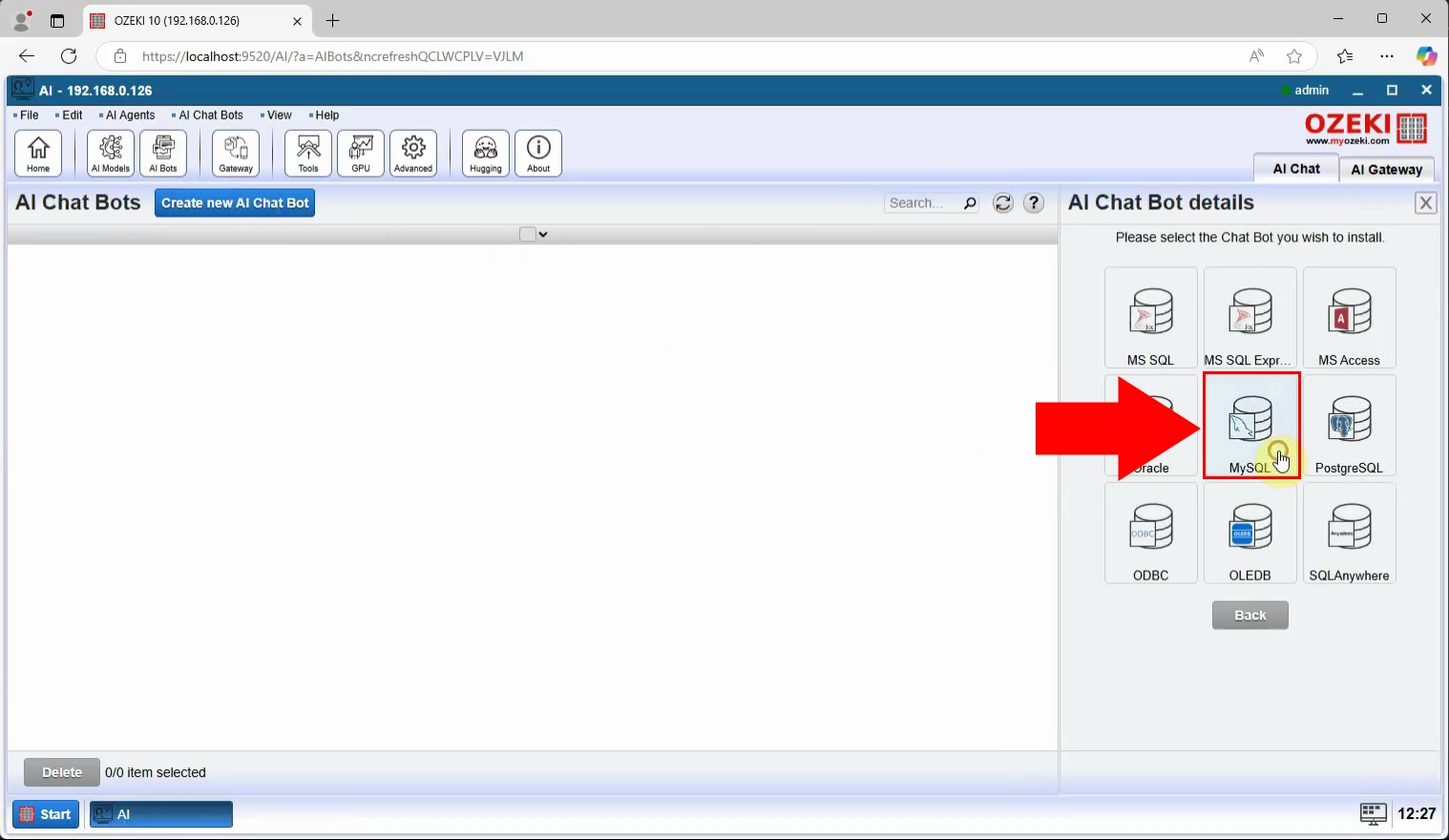This screenshot has height=840, width=1449.
Task: Select the PostgreSQL chat bot
Action: 1350,426
